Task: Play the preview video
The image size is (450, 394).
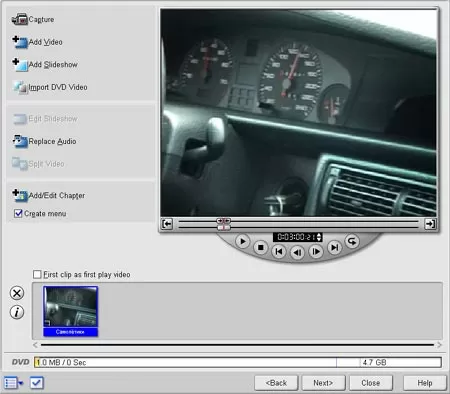Action: click(x=242, y=241)
